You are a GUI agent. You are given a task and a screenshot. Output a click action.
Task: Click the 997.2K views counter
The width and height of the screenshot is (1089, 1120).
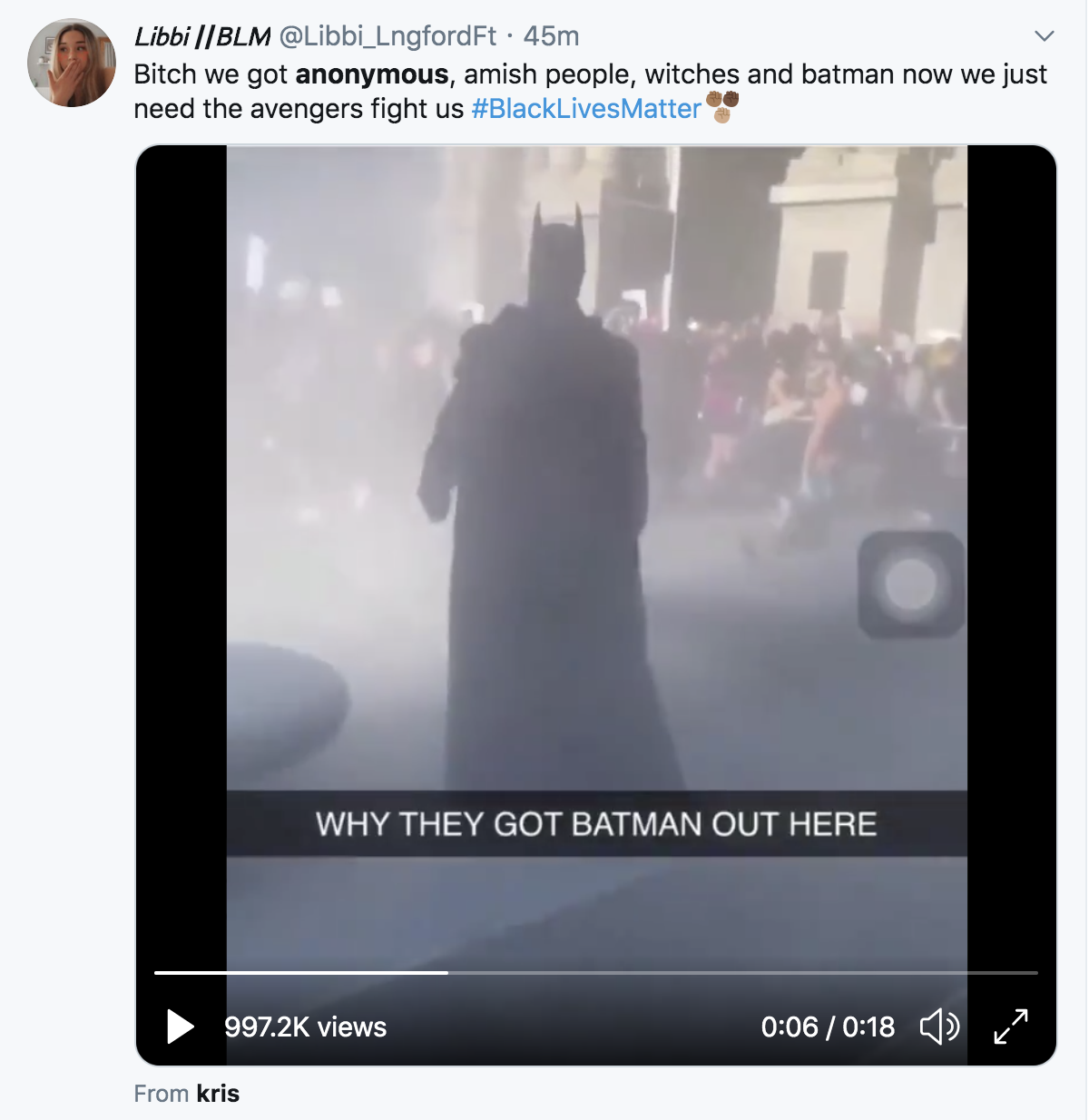pyautogui.click(x=305, y=1027)
